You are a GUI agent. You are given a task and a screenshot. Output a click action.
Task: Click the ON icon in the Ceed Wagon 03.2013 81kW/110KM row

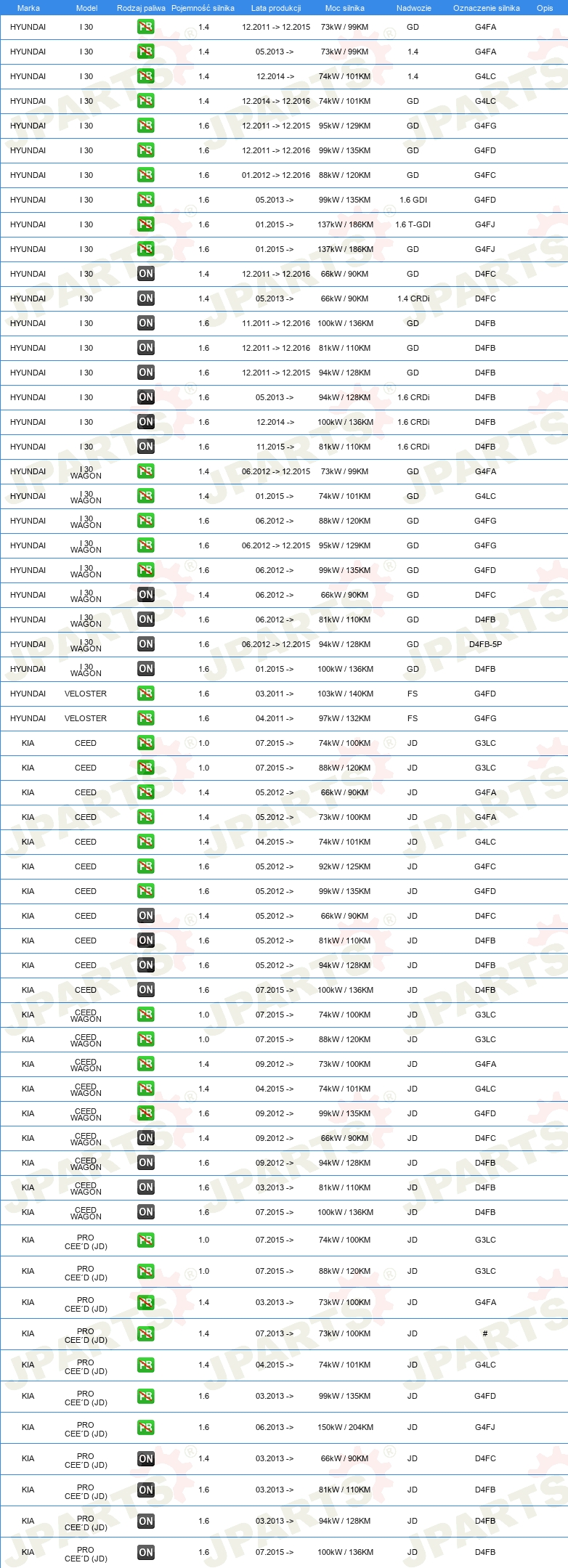(146, 1187)
